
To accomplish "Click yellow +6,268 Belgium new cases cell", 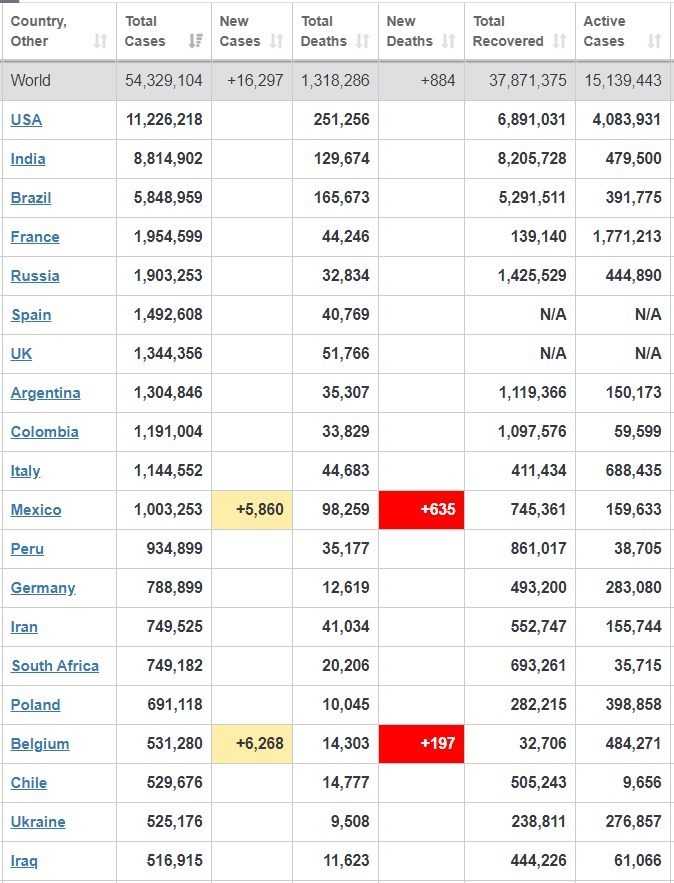I will (252, 744).
